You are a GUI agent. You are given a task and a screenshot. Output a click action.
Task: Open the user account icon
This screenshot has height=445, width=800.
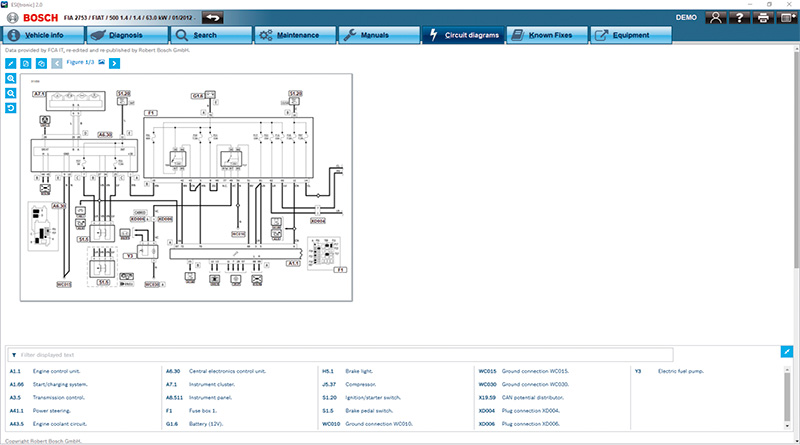click(x=716, y=18)
